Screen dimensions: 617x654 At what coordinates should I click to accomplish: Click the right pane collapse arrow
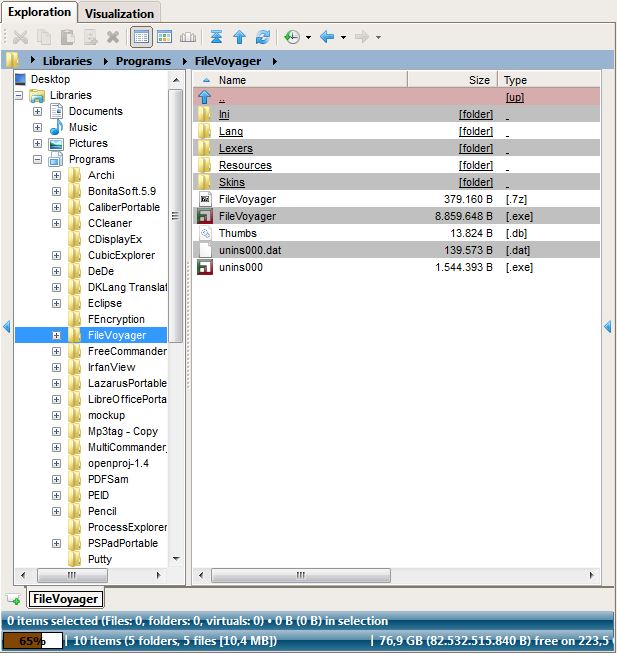[x=608, y=327]
